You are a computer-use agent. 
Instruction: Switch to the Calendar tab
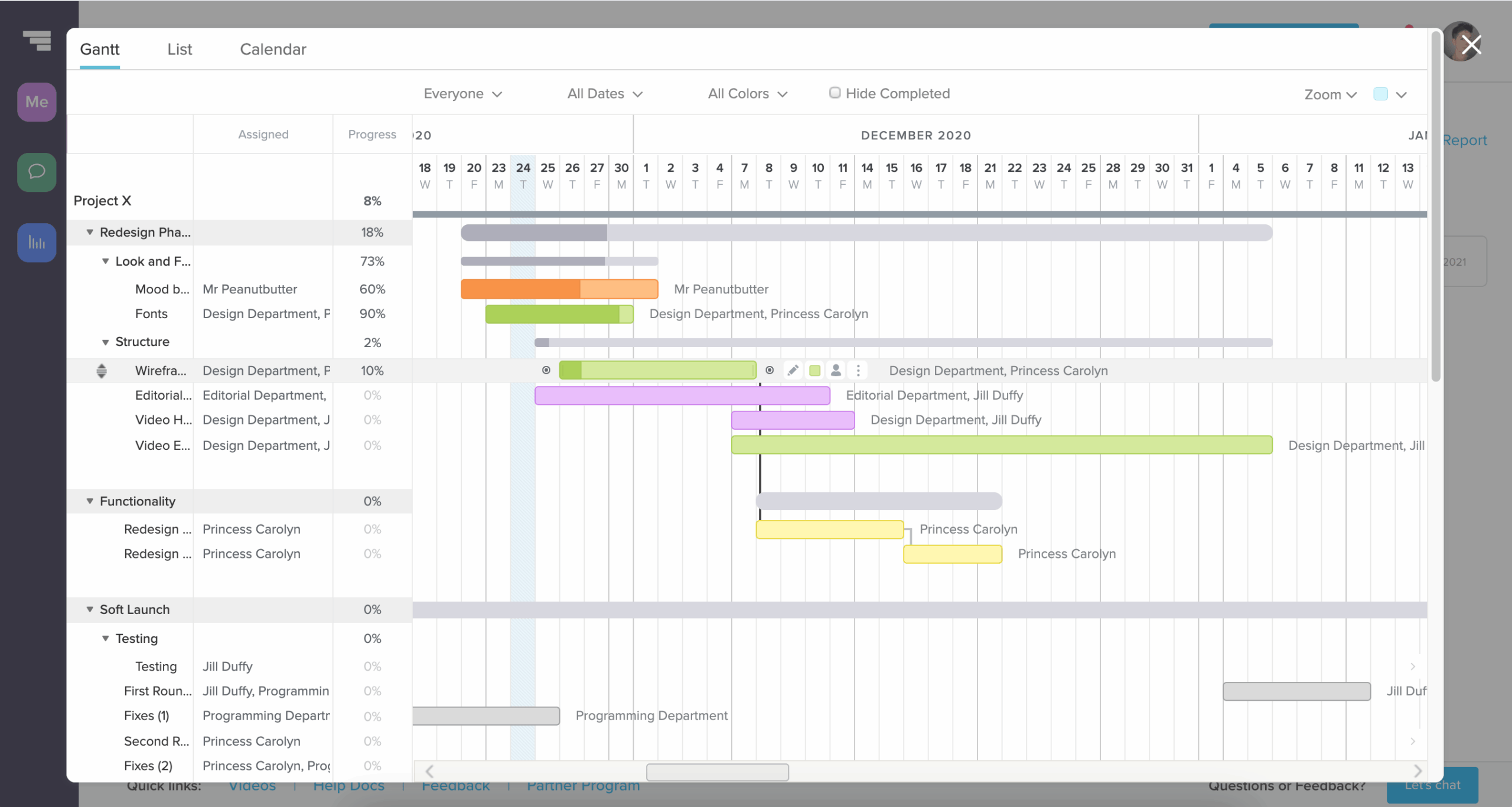tap(273, 49)
